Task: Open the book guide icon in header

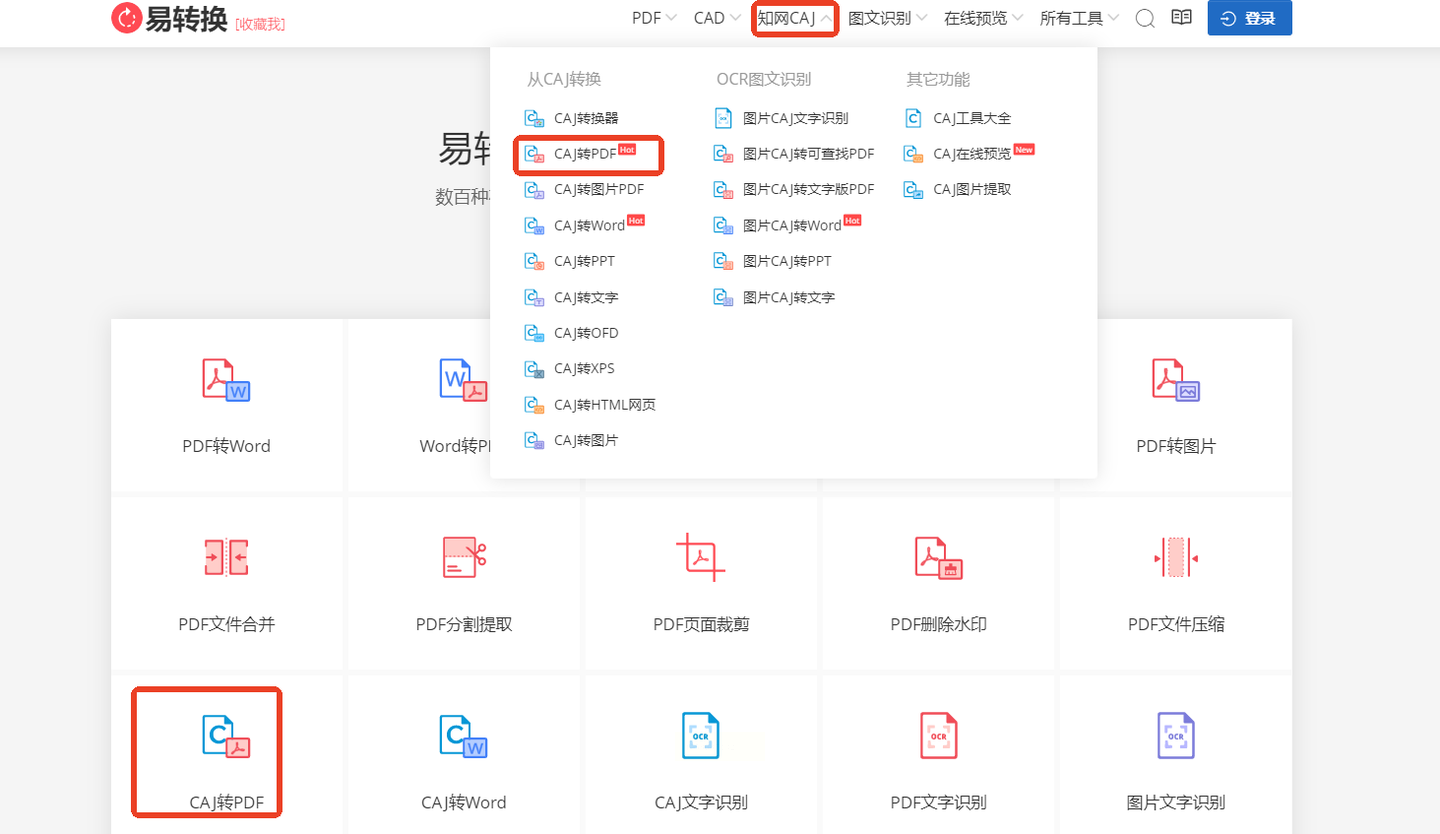Action: coord(1181,18)
